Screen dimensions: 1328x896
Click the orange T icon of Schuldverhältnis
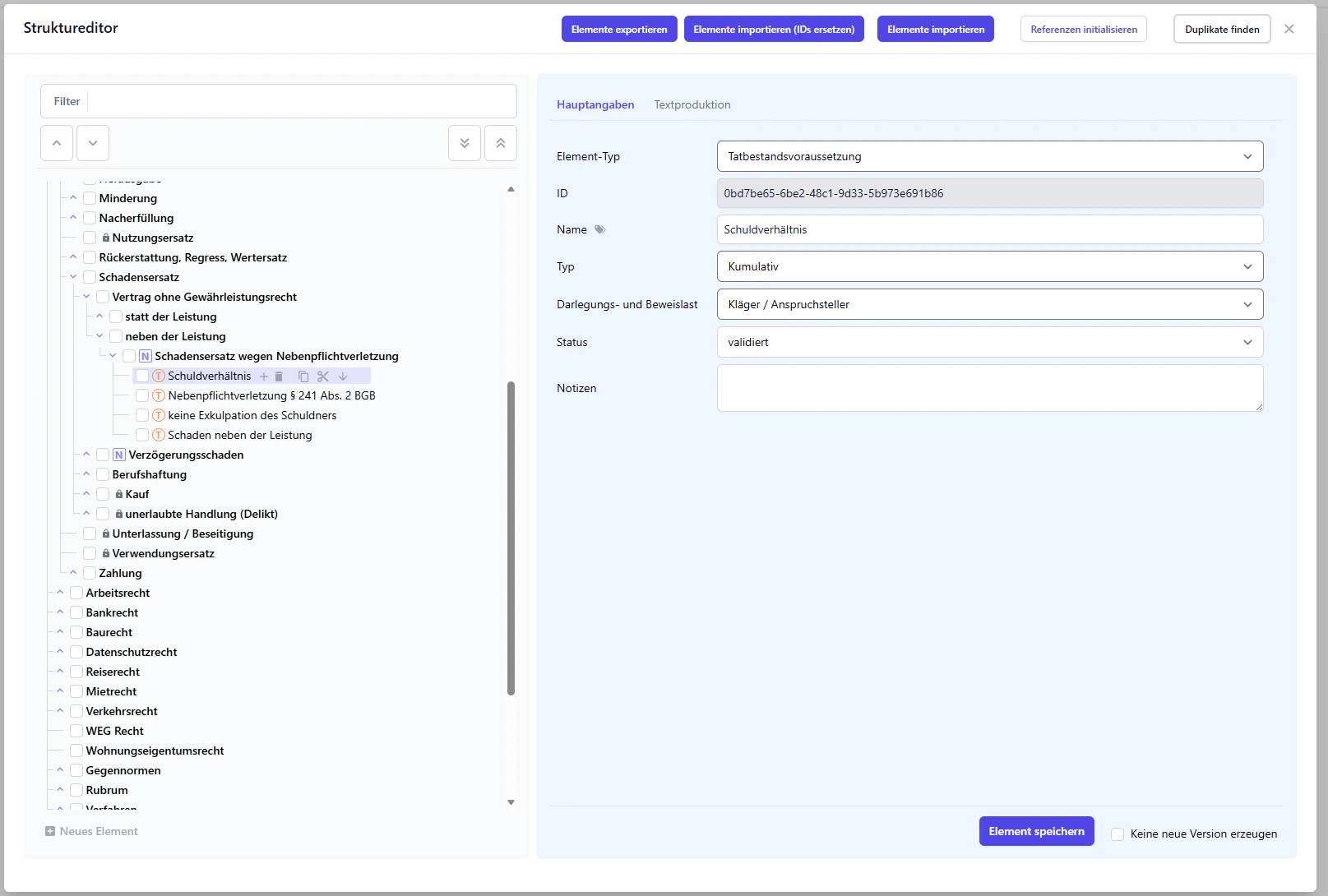click(x=159, y=376)
